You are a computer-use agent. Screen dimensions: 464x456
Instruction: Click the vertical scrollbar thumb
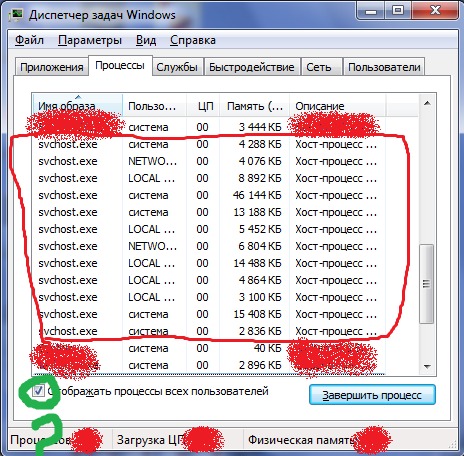(x=426, y=284)
